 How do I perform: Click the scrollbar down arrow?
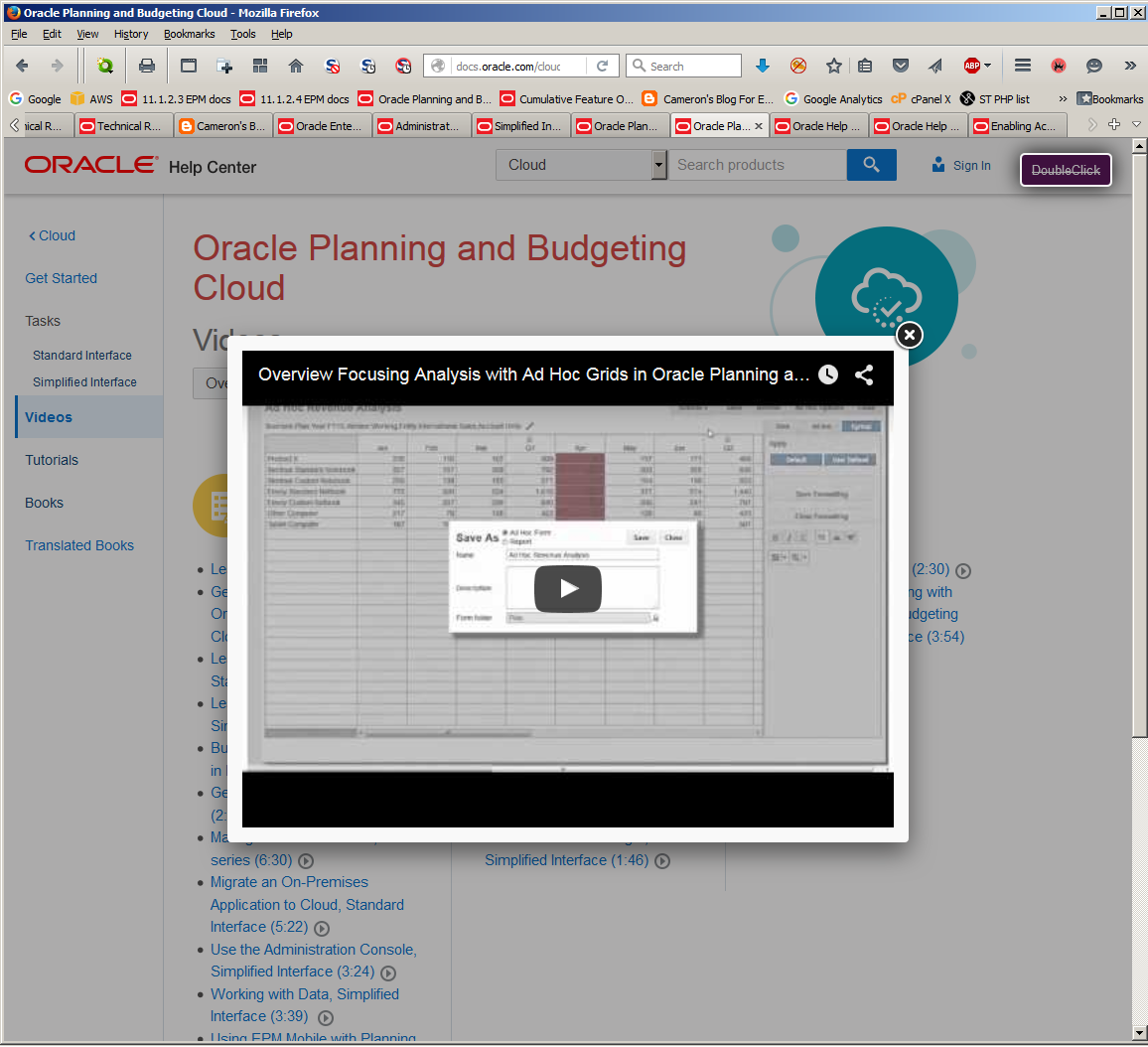pos(1139,1033)
